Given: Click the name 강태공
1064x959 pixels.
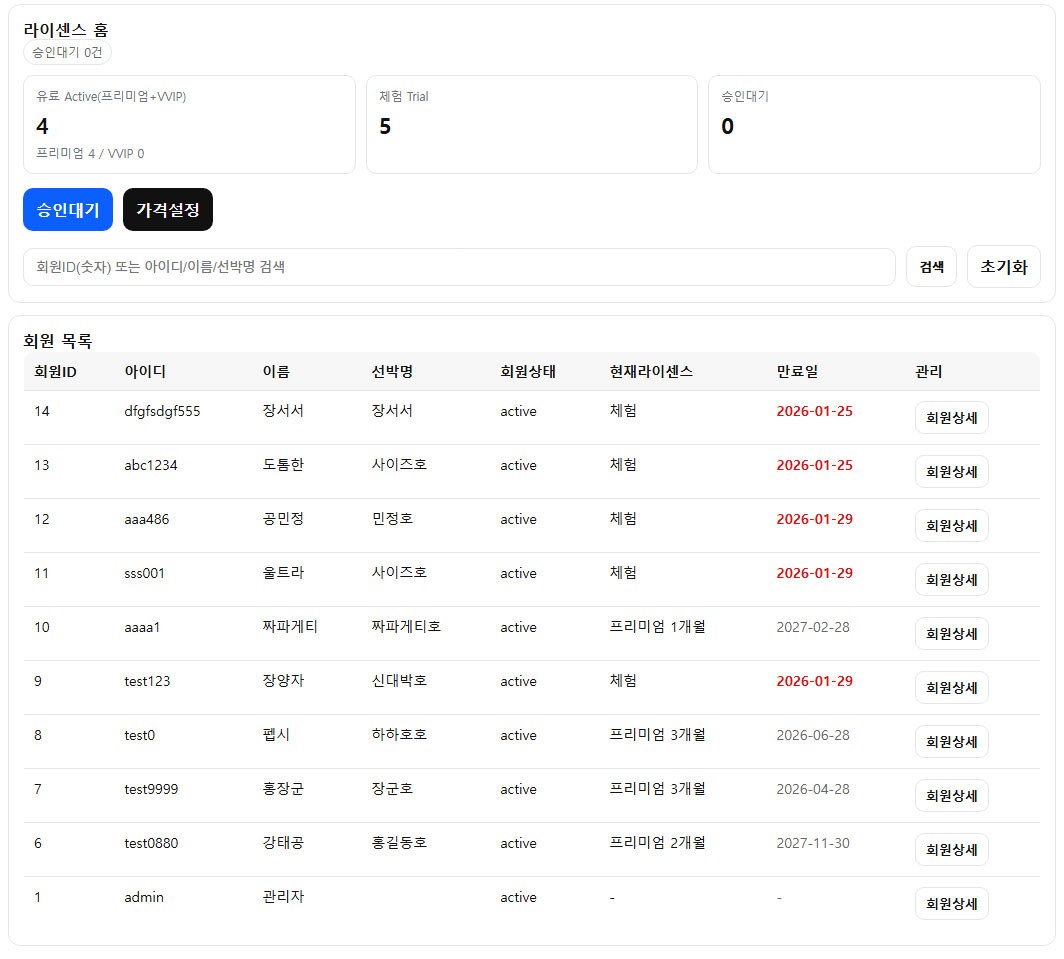Looking at the screenshot, I should click(x=283, y=842).
